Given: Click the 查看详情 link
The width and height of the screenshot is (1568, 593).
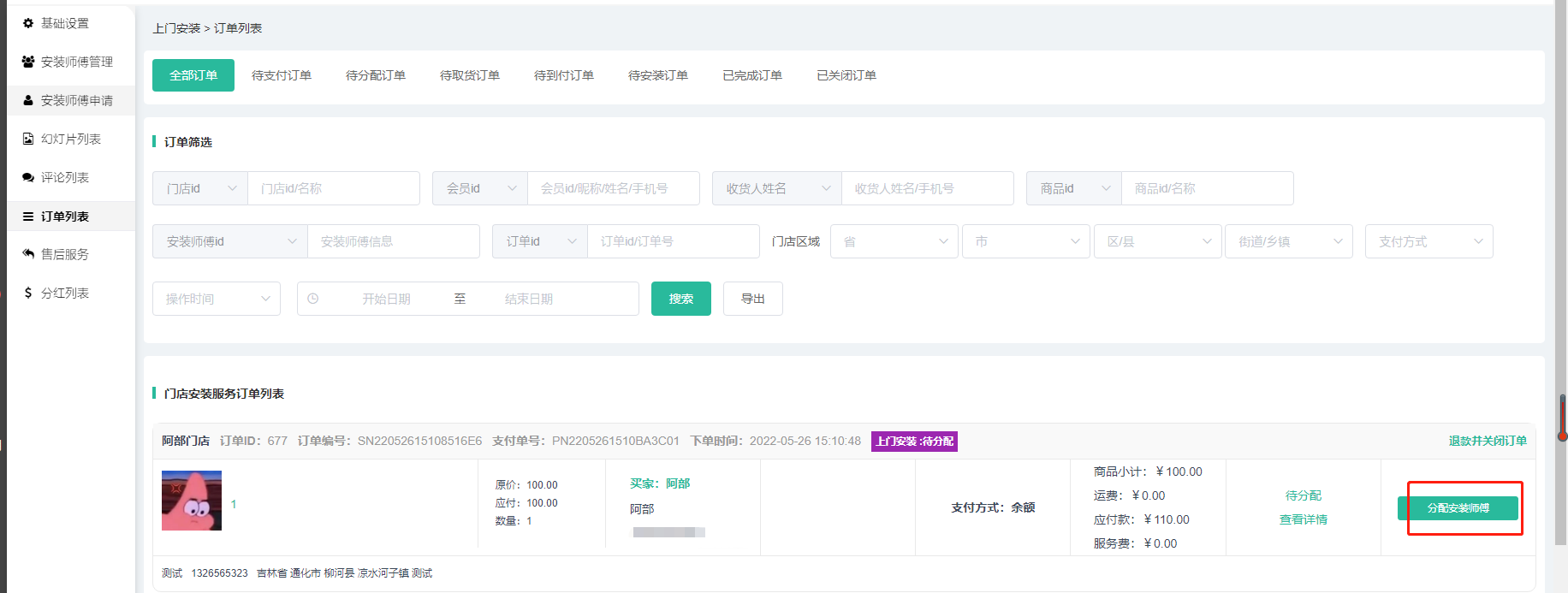Looking at the screenshot, I should (1303, 519).
